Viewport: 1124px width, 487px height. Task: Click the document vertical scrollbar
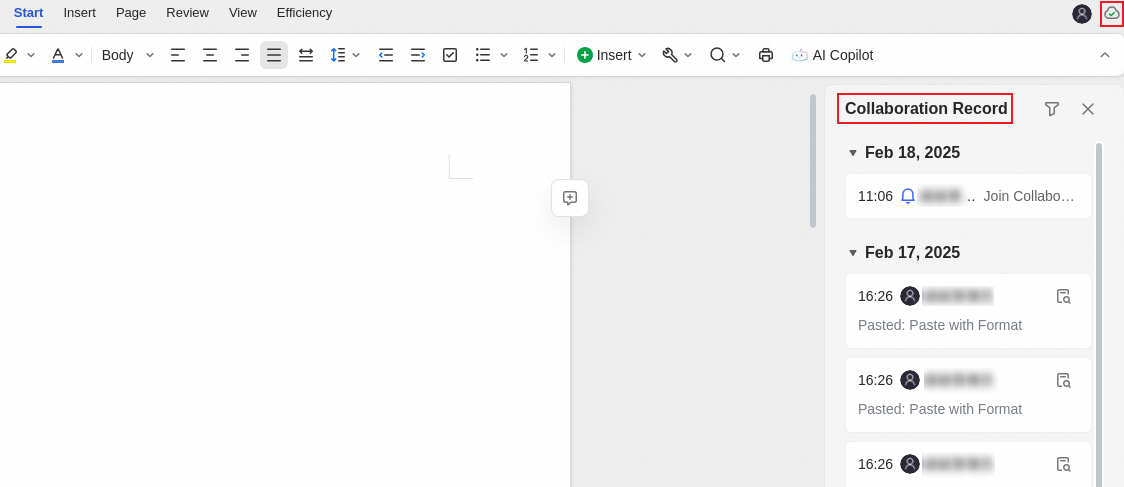click(x=813, y=161)
